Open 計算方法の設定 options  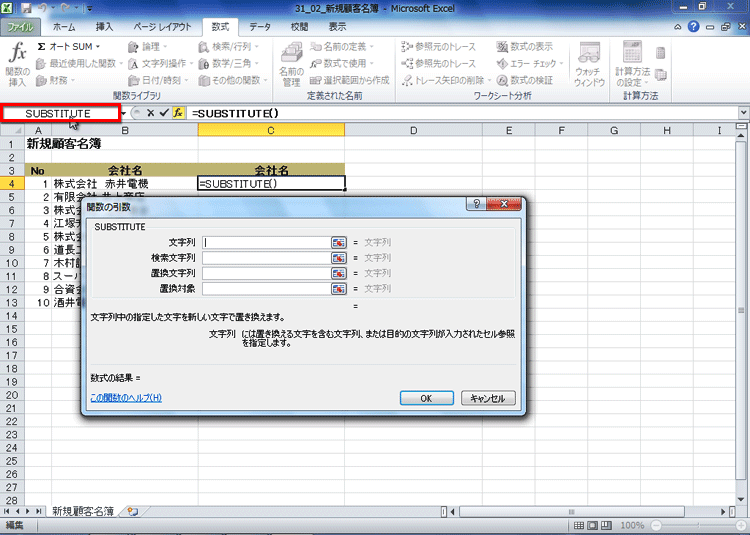click(632, 64)
